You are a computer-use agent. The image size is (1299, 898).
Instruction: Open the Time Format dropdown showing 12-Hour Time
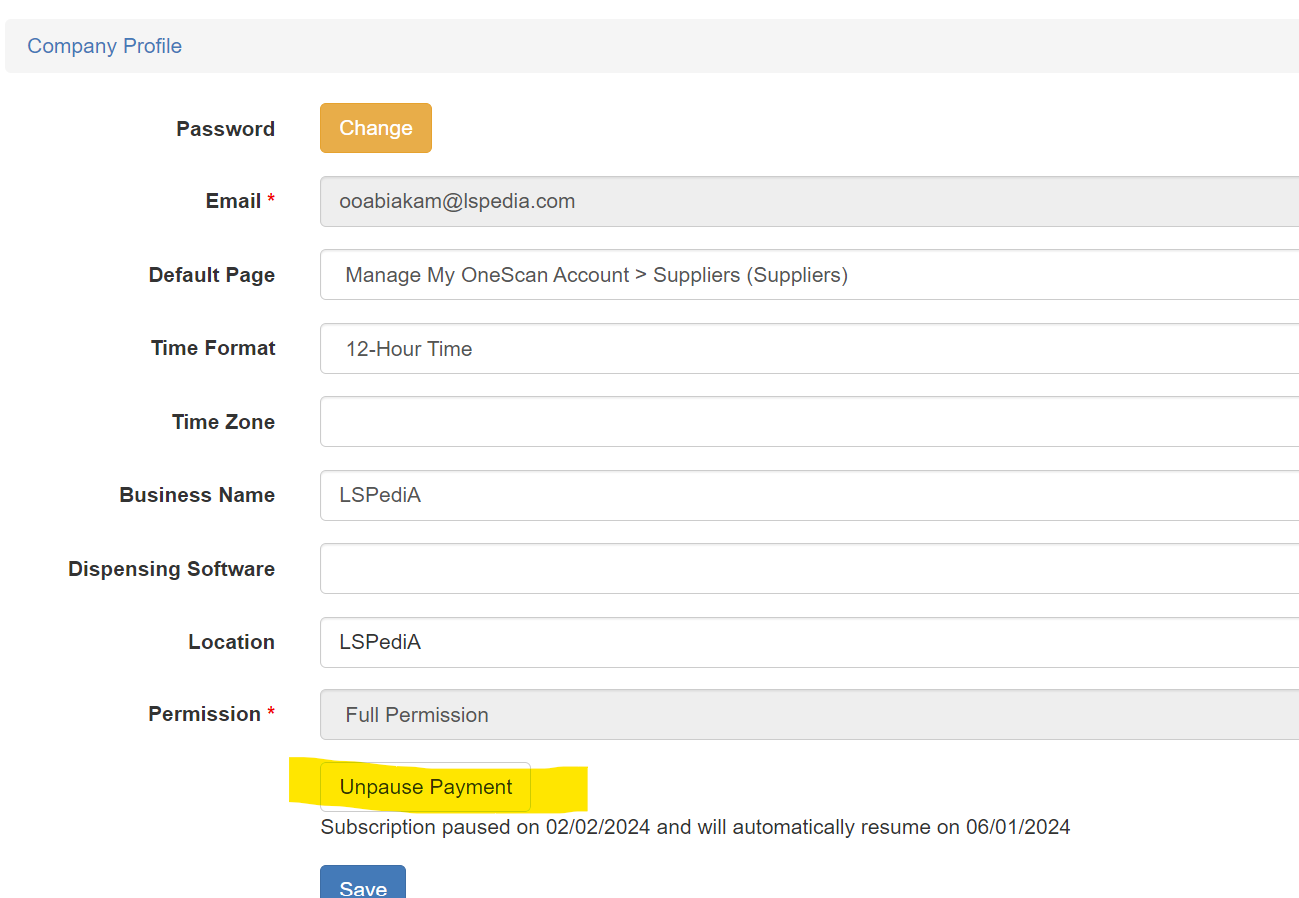pyautogui.click(x=809, y=349)
